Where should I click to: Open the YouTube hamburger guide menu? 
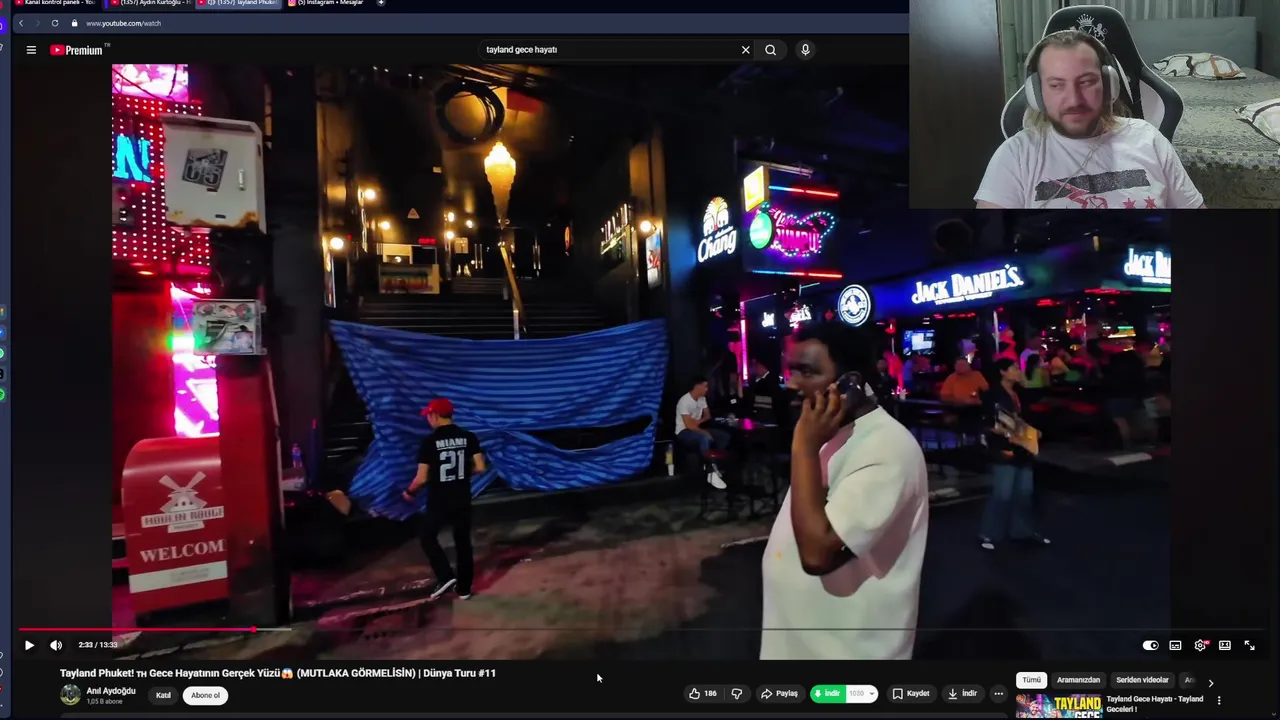[x=31, y=50]
